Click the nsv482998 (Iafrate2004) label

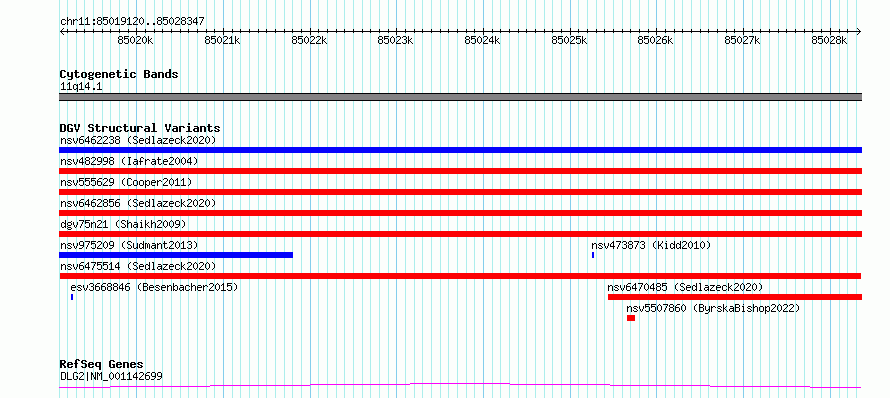click(129, 161)
